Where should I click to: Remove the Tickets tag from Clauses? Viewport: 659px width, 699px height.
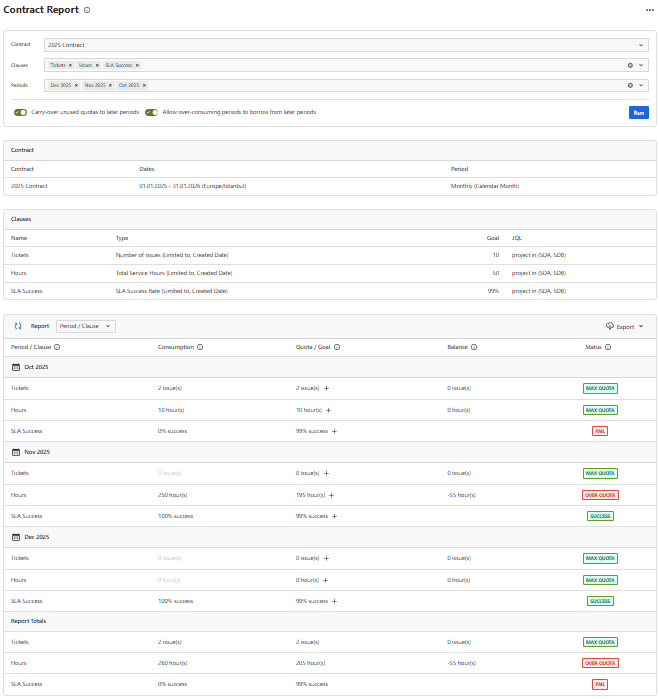coord(70,65)
